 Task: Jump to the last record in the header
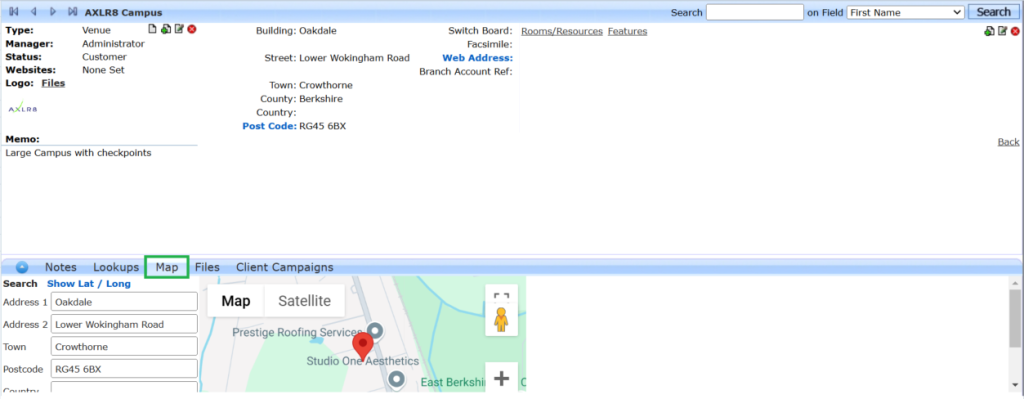(72, 12)
